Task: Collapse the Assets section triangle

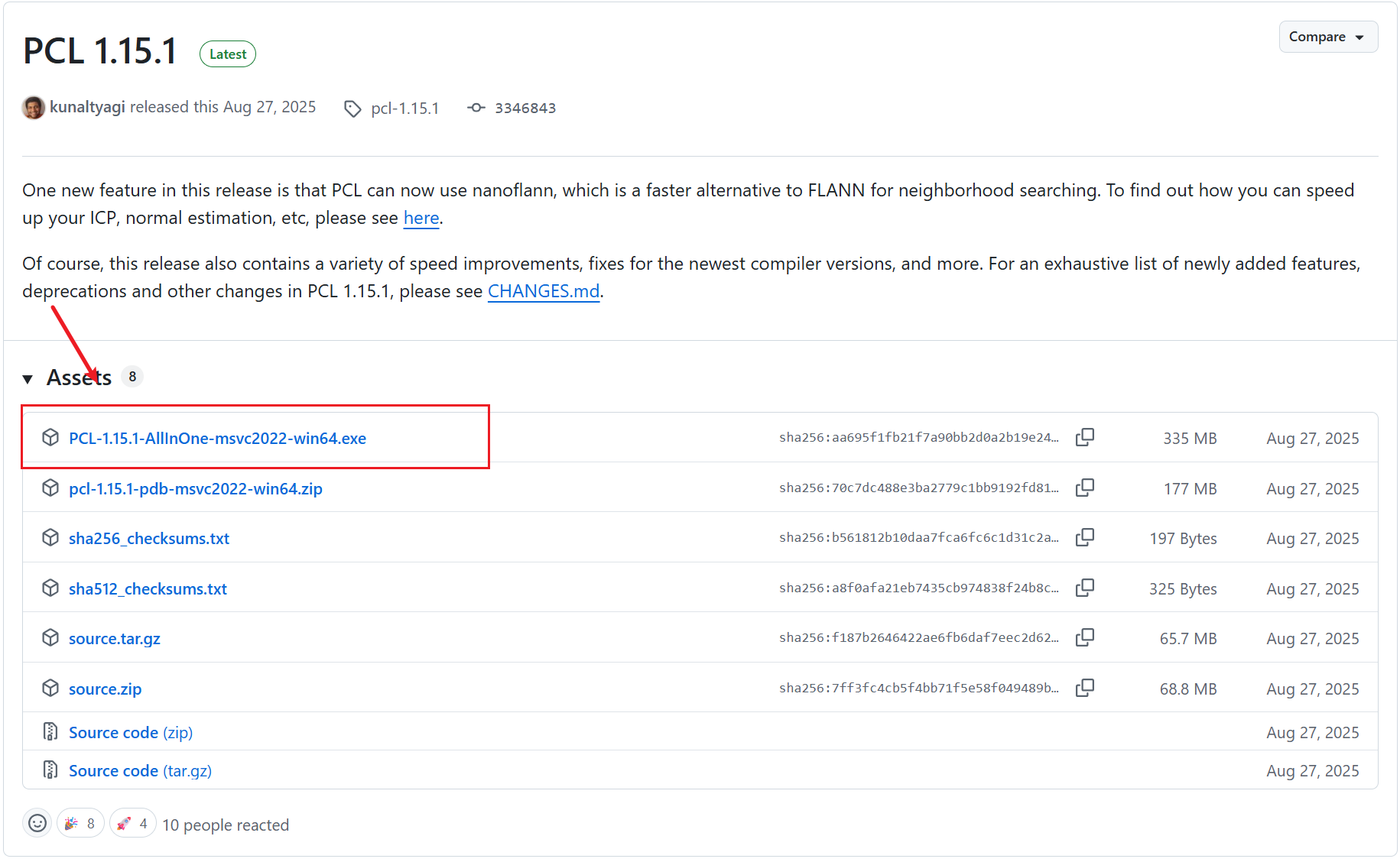Action: pyautogui.click(x=28, y=378)
